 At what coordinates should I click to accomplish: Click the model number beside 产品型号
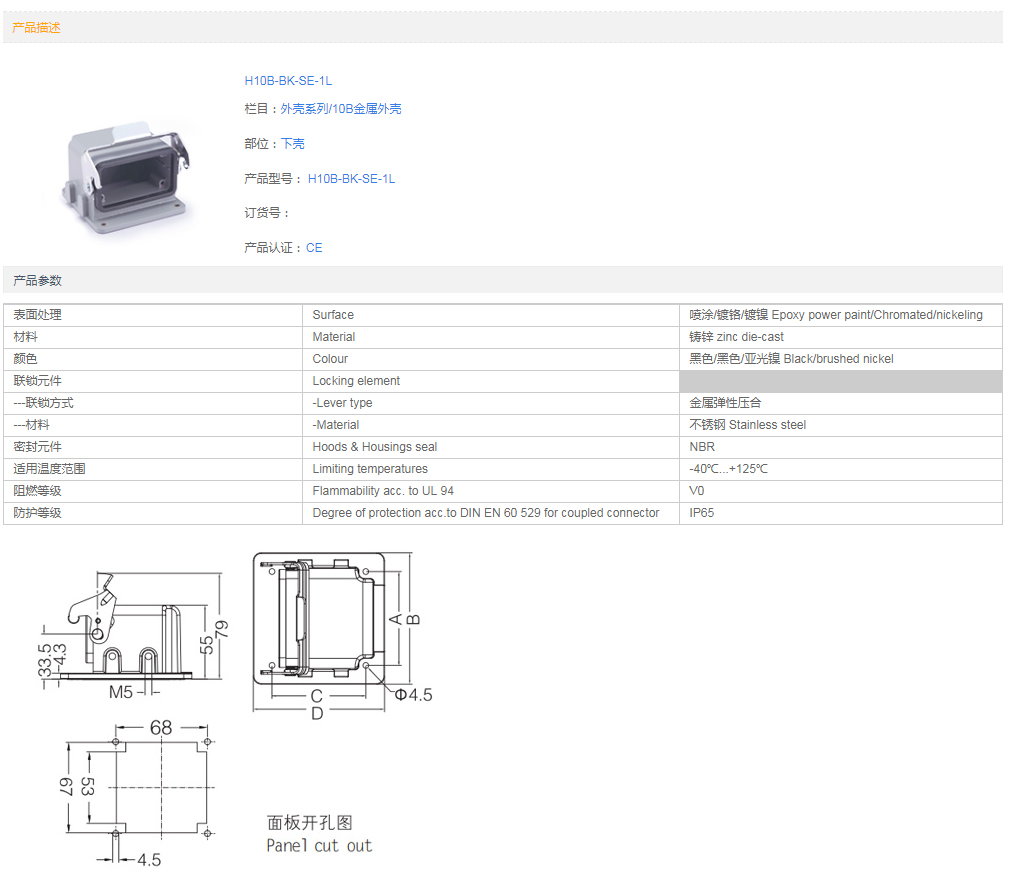pos(351,179)
